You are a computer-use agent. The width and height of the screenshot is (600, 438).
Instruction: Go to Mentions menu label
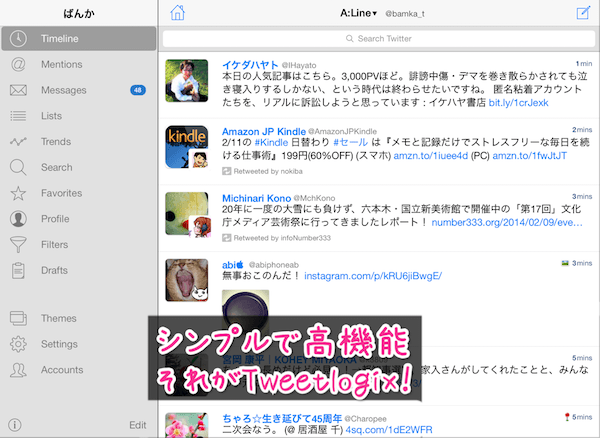pos(62,64)
